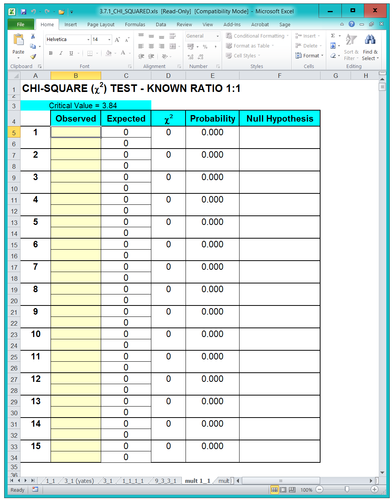
Task: Switch to Normal view in status bar
Action: [274, 489]
